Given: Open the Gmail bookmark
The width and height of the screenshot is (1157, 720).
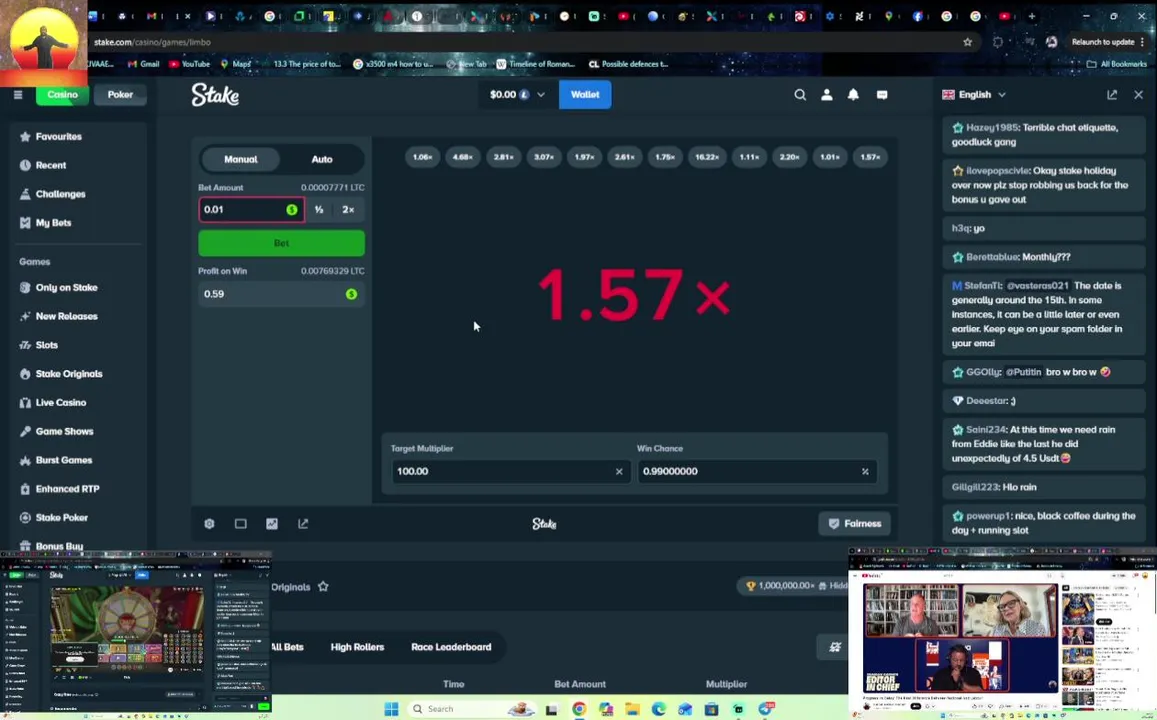Looking at the screenshot, I should click(144, 64).
